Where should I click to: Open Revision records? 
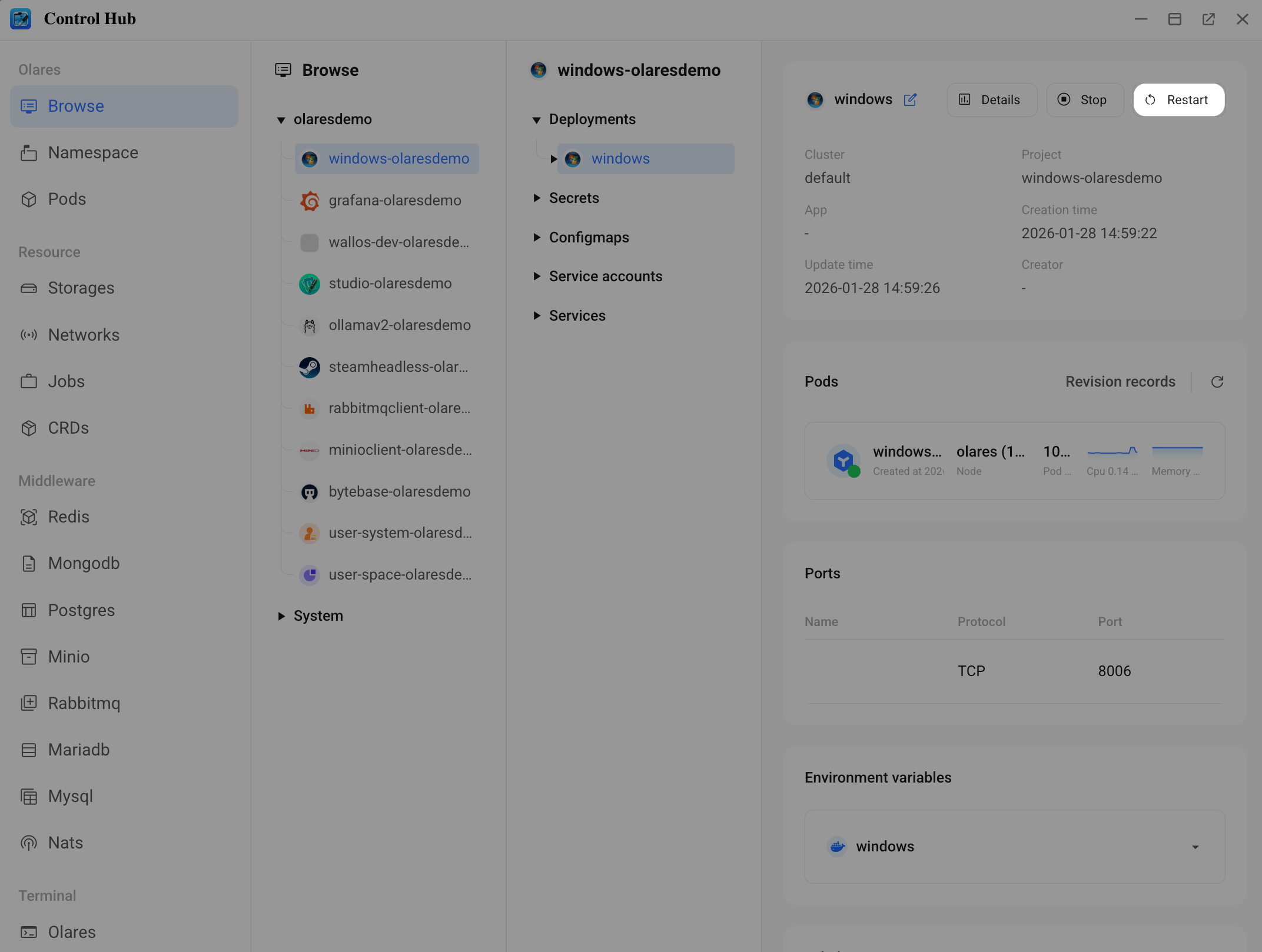[1120, 382]
